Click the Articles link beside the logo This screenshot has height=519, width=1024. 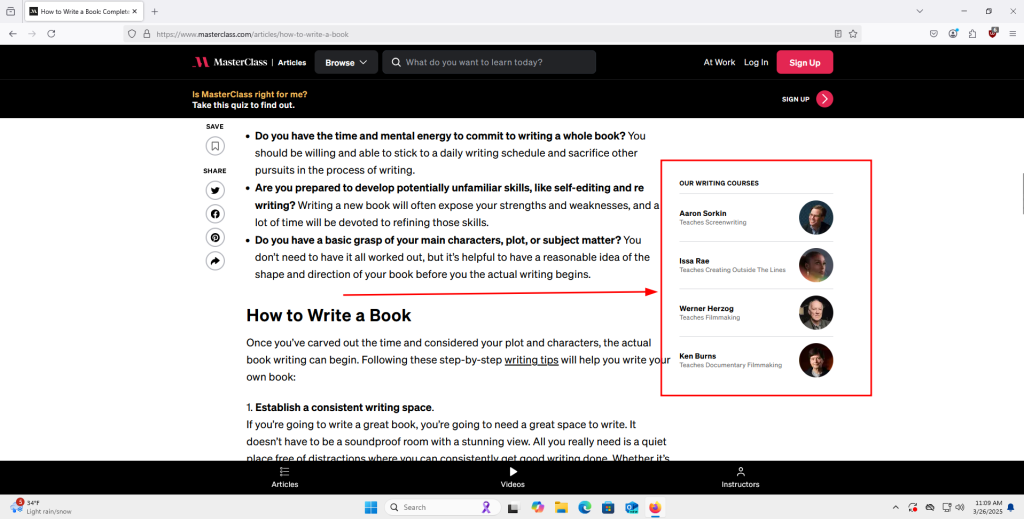tap(292, 63)
